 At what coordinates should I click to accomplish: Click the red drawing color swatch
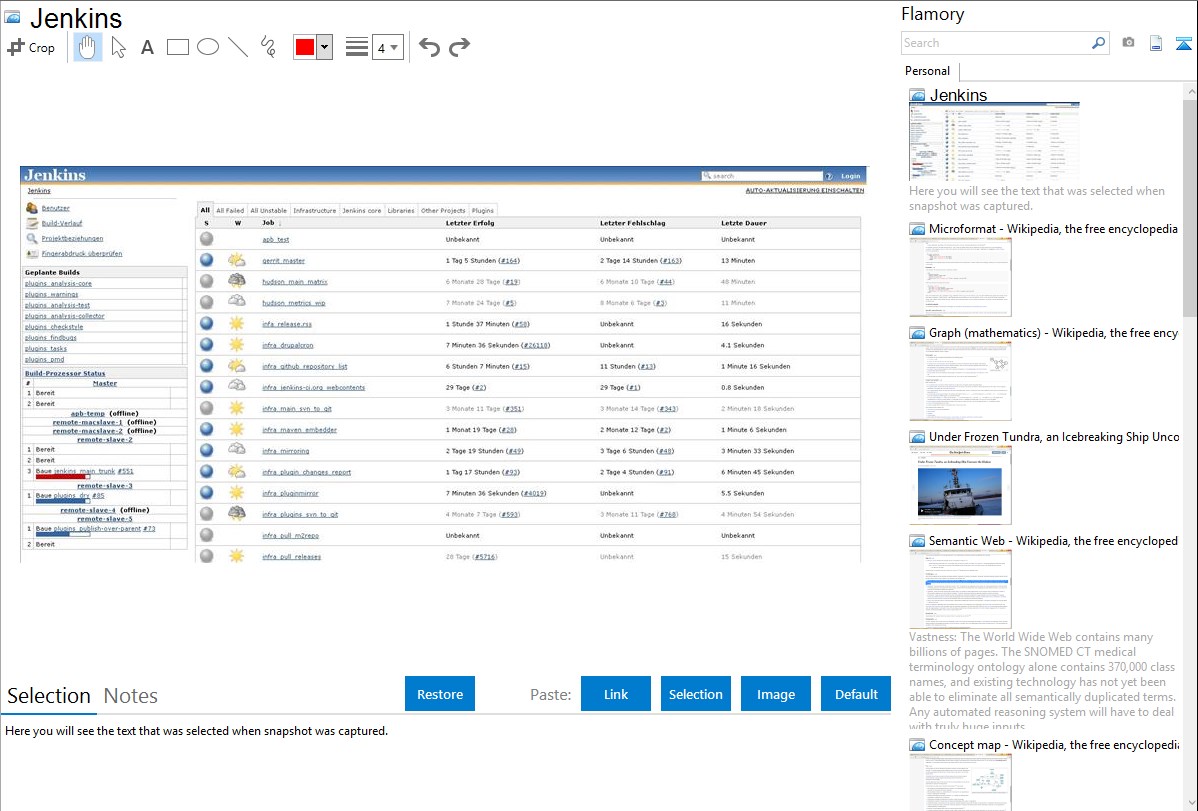(x=305, y=47)
